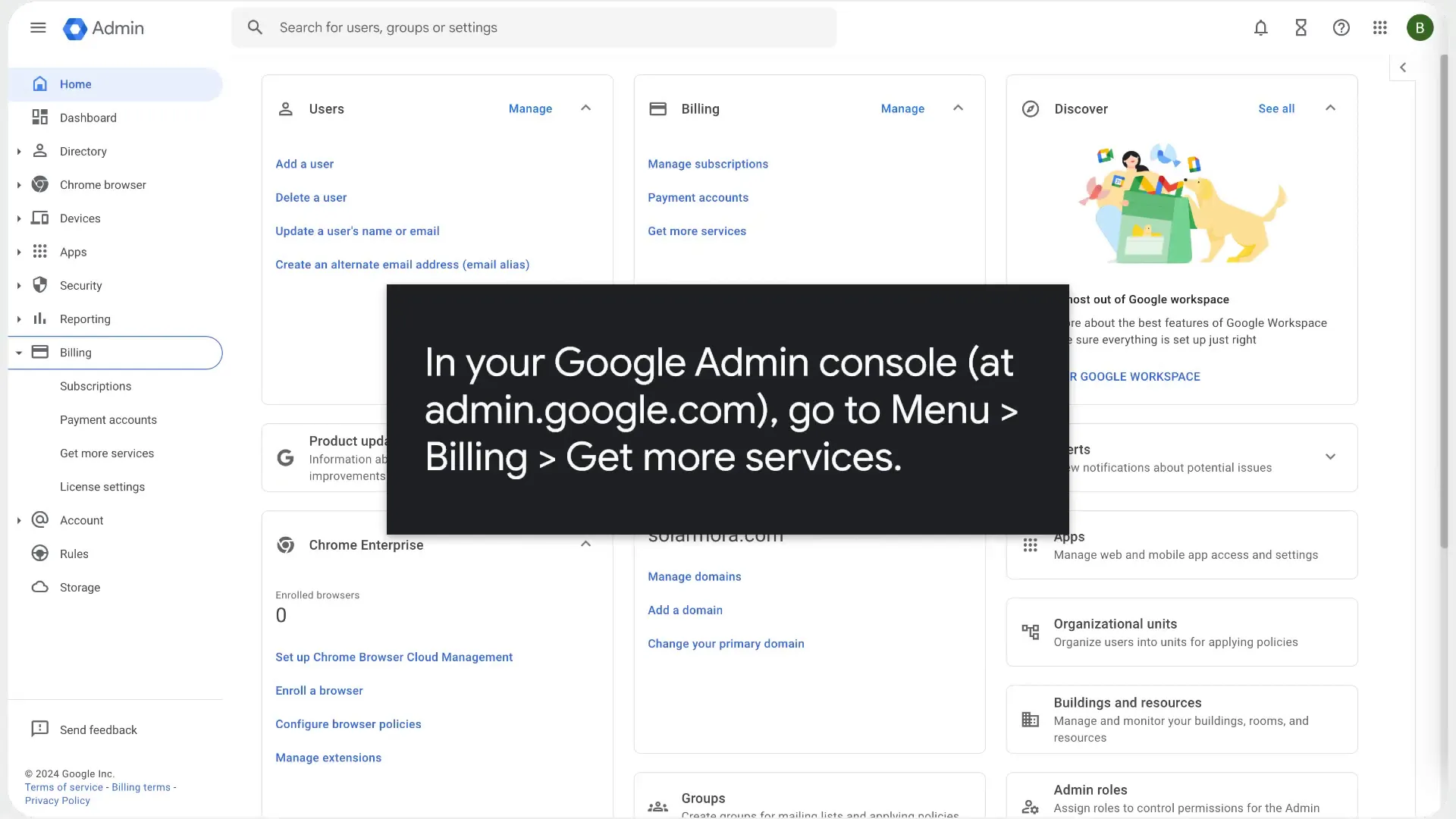Collapse the Users card chevron
1456x819 pixels.
tap(585, 108)
